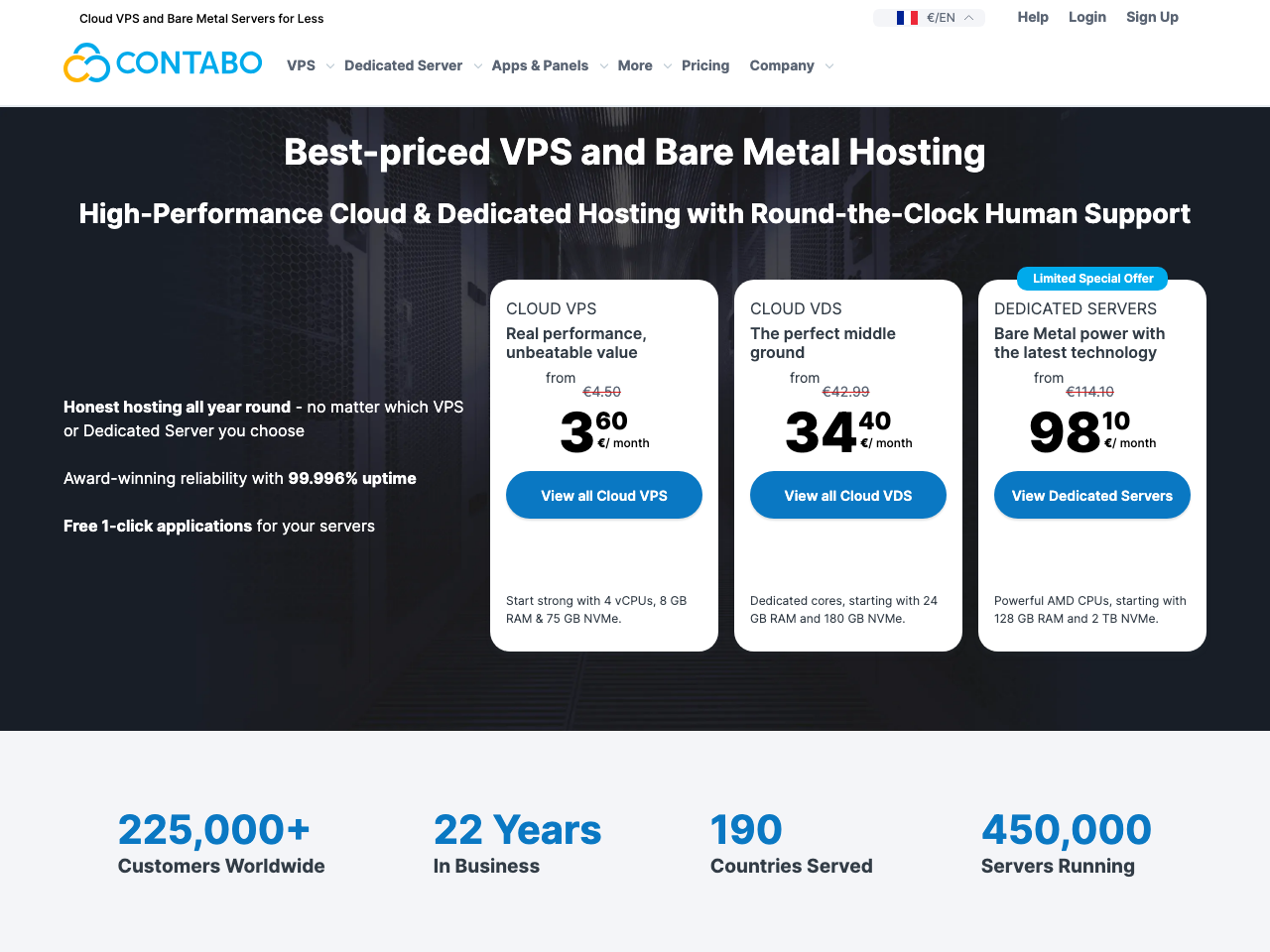Open the Company dropdown menu

click(831, 66)
